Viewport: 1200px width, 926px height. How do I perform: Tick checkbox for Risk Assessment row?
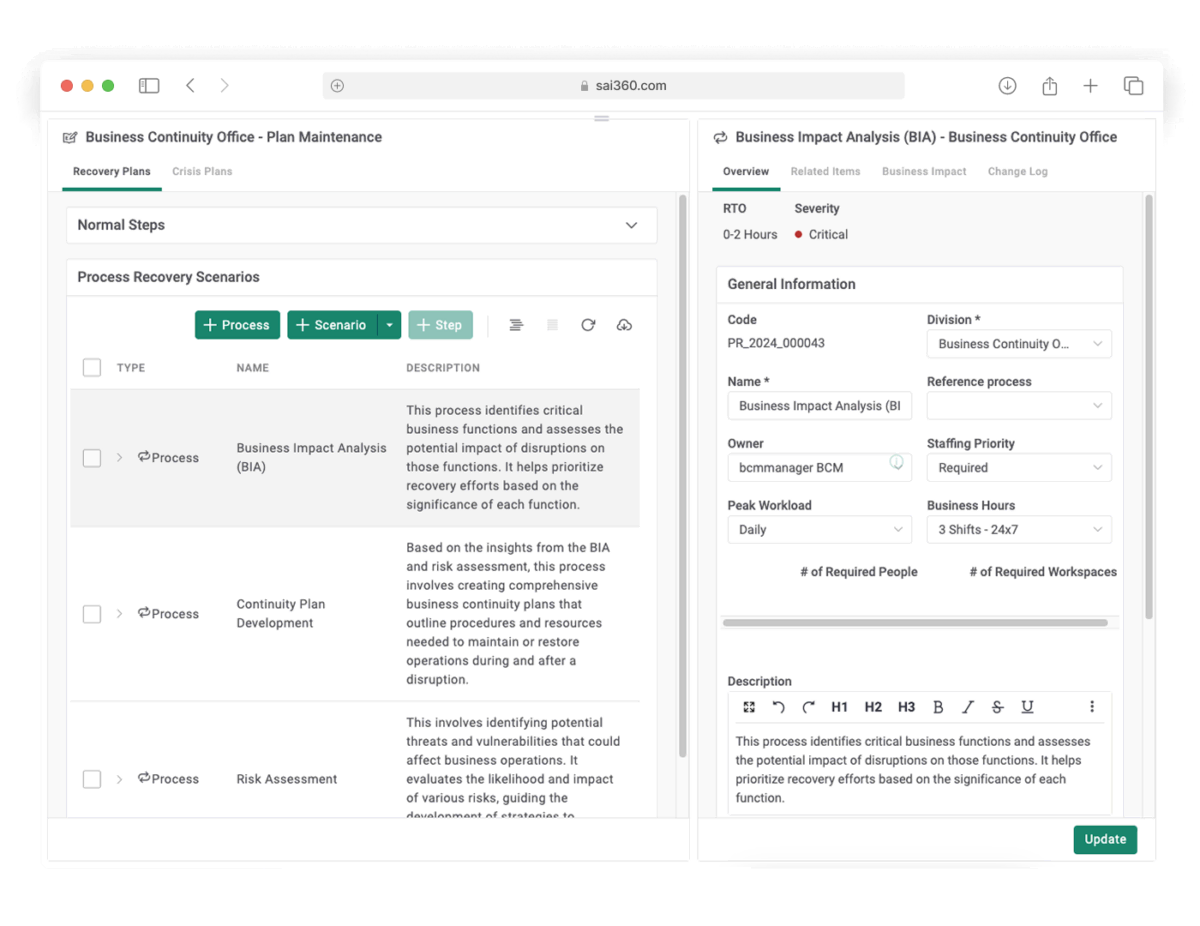click(x=92, y=779)
